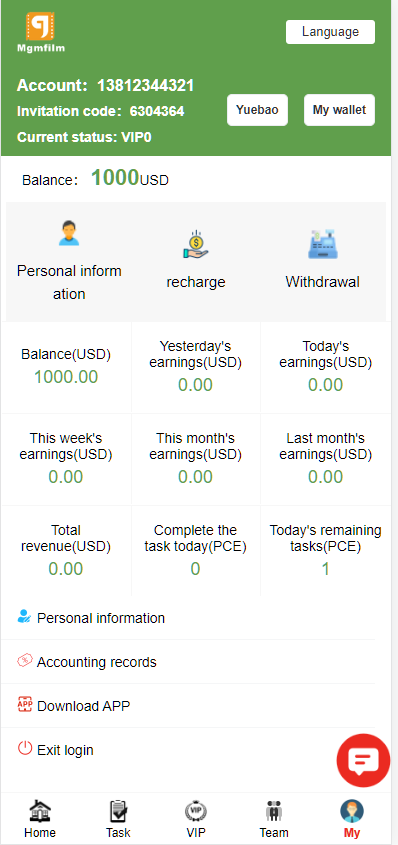Screen dimensions: 398x845
Task: Open My wallet
Action: click(x=339, y=110)
